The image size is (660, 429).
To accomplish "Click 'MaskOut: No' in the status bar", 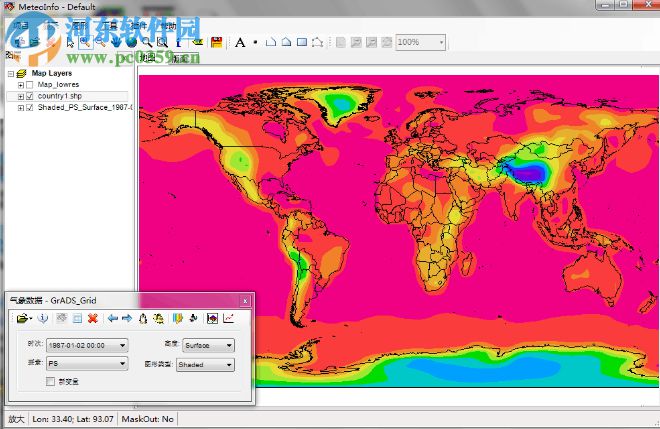I will click(147, 419).
